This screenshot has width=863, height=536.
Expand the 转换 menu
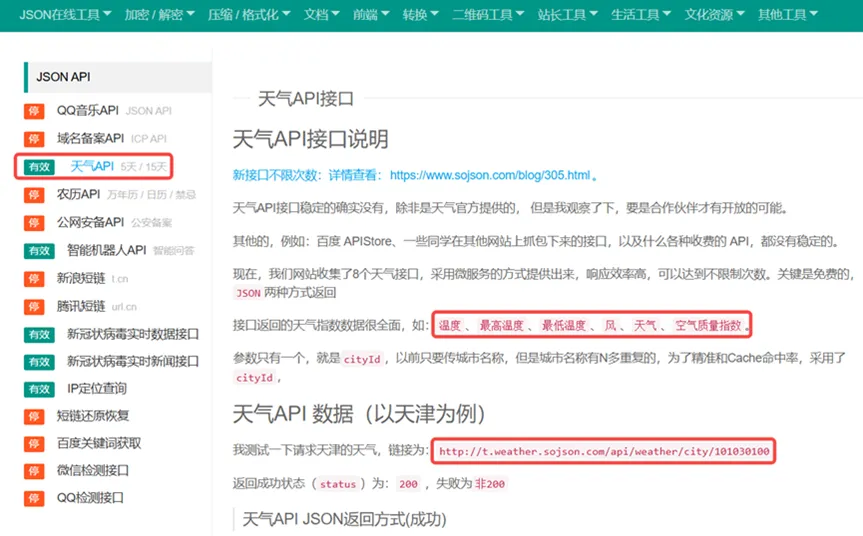tap(420, 14)
